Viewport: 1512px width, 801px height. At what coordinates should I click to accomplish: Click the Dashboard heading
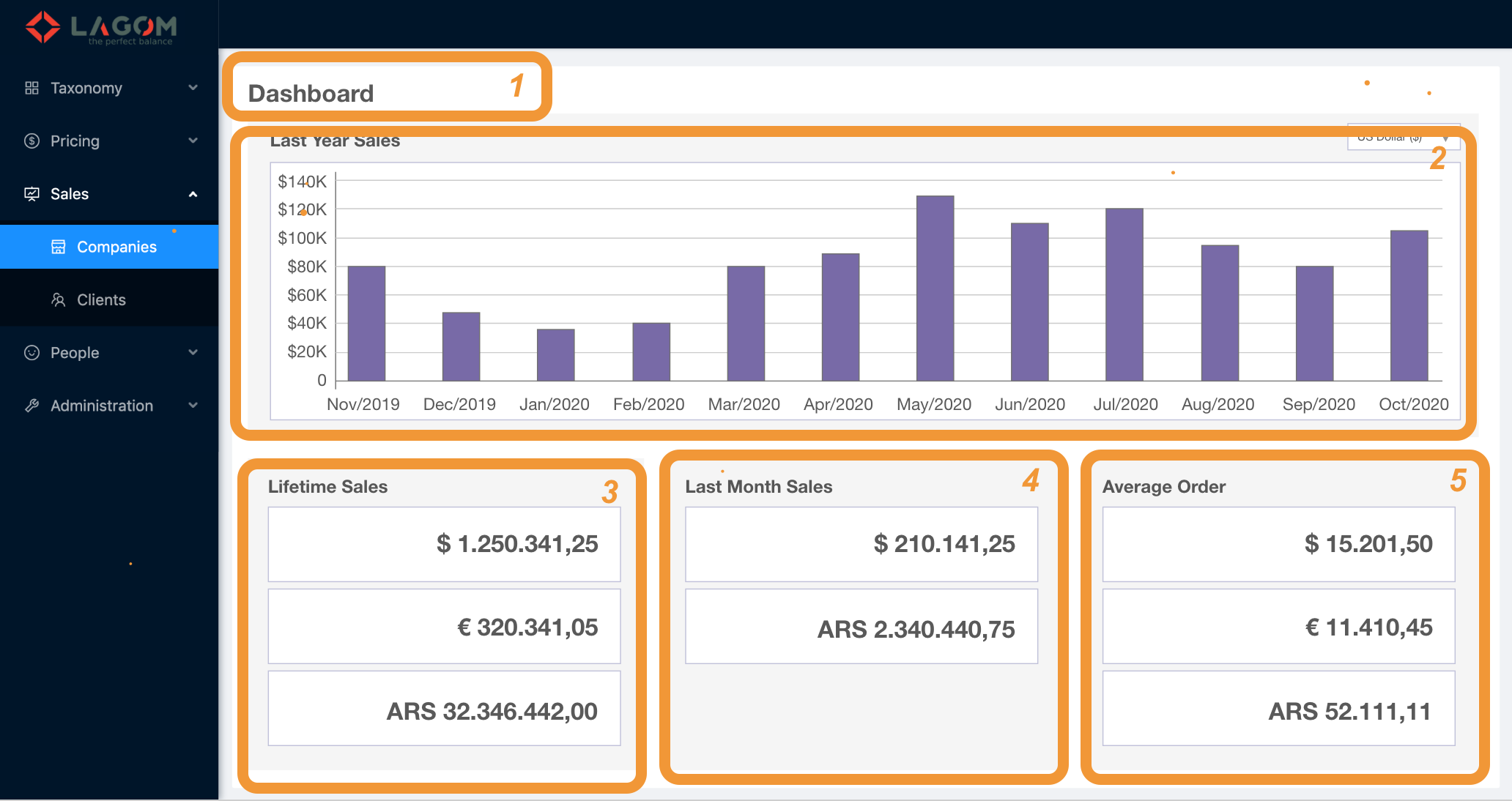pos(311,92)
